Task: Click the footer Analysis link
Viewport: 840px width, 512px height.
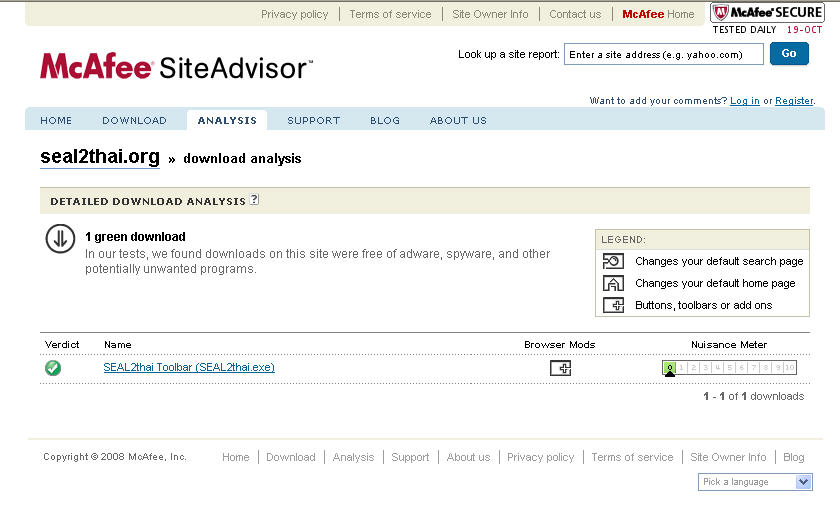Action: pos(353,457)
